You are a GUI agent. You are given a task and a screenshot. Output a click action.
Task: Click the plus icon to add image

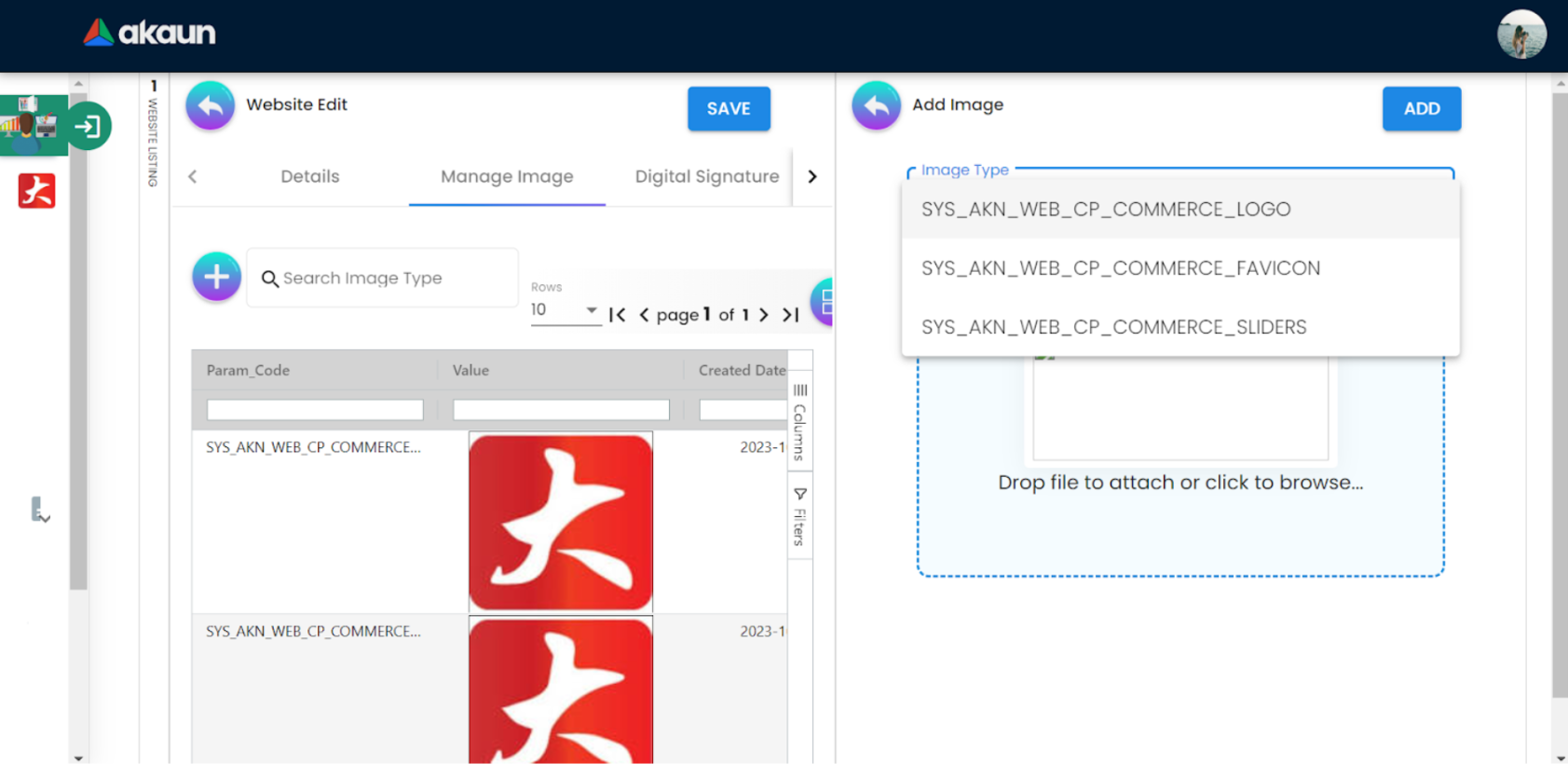point(216,277)
